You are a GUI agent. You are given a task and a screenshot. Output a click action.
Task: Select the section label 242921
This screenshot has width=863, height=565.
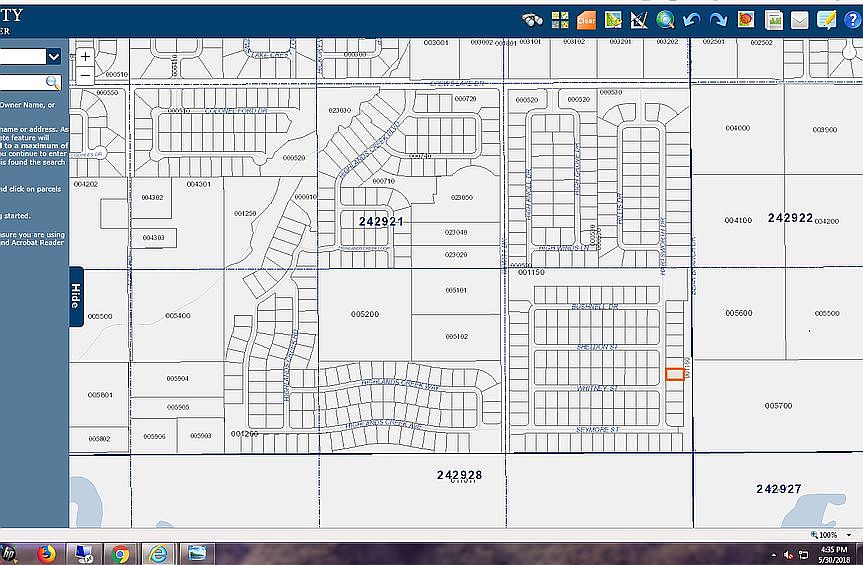coord(381,222)
